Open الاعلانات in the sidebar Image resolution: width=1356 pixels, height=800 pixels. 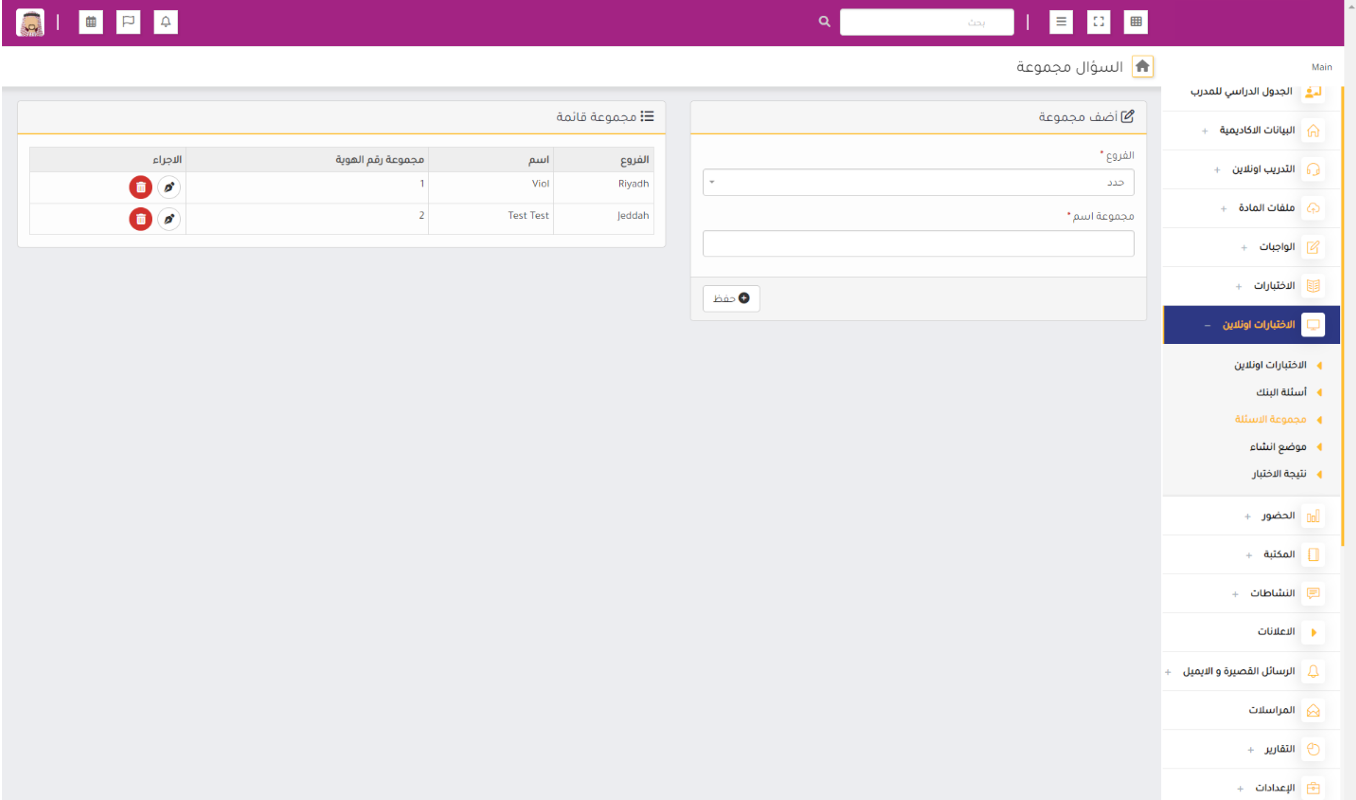[x=1276, y=632]
